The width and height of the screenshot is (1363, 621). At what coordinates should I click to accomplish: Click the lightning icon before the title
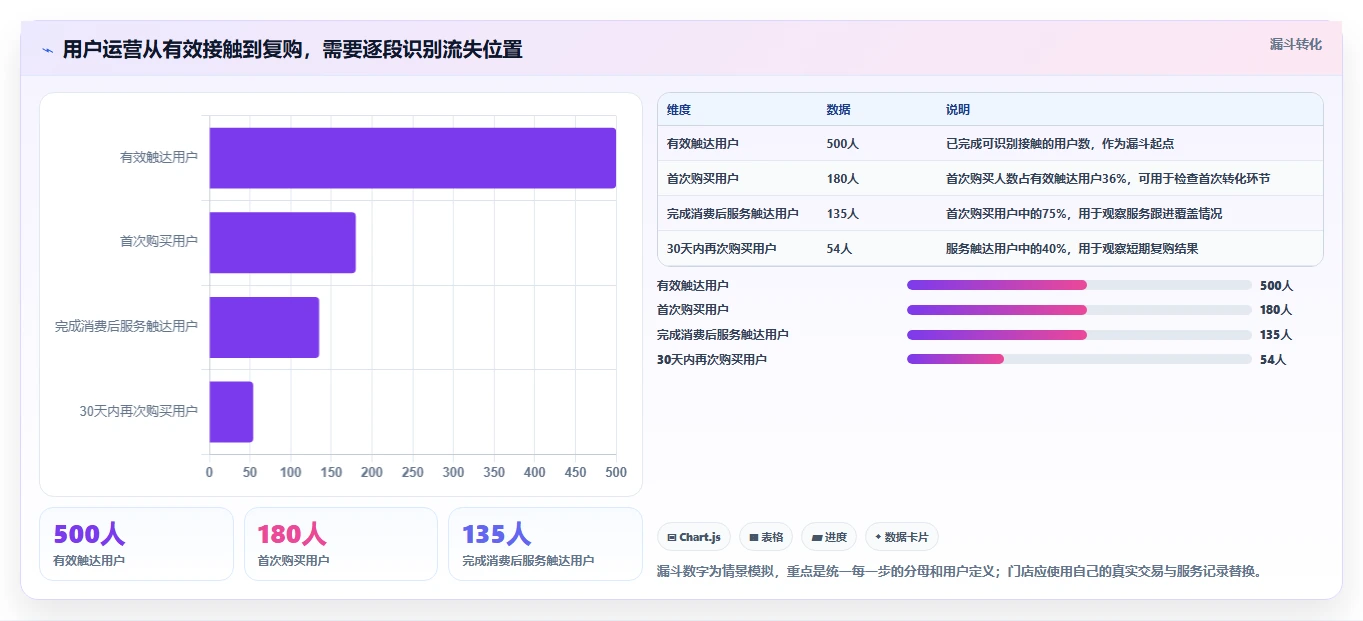tap(48, 50)
